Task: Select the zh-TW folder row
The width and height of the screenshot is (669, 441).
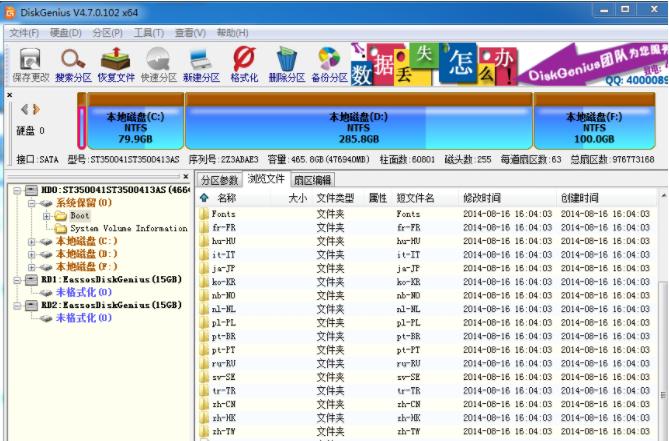Action: pos(427,431)
